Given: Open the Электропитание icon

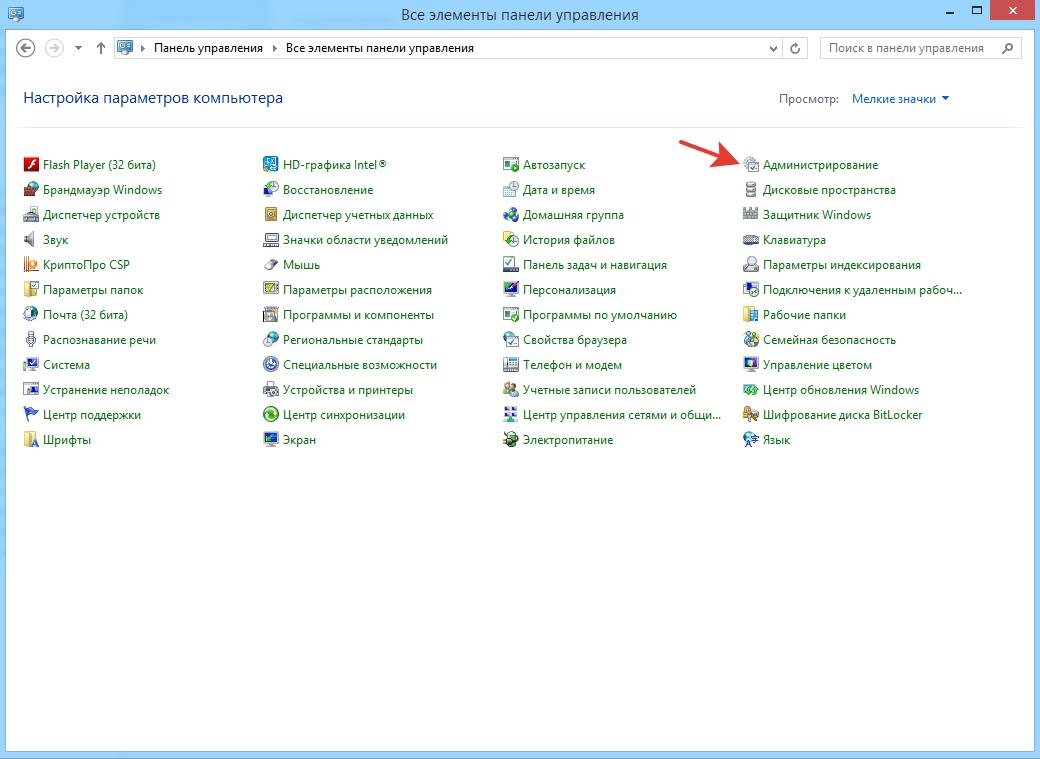Looking at the screenshot, I should pos(511,440).
